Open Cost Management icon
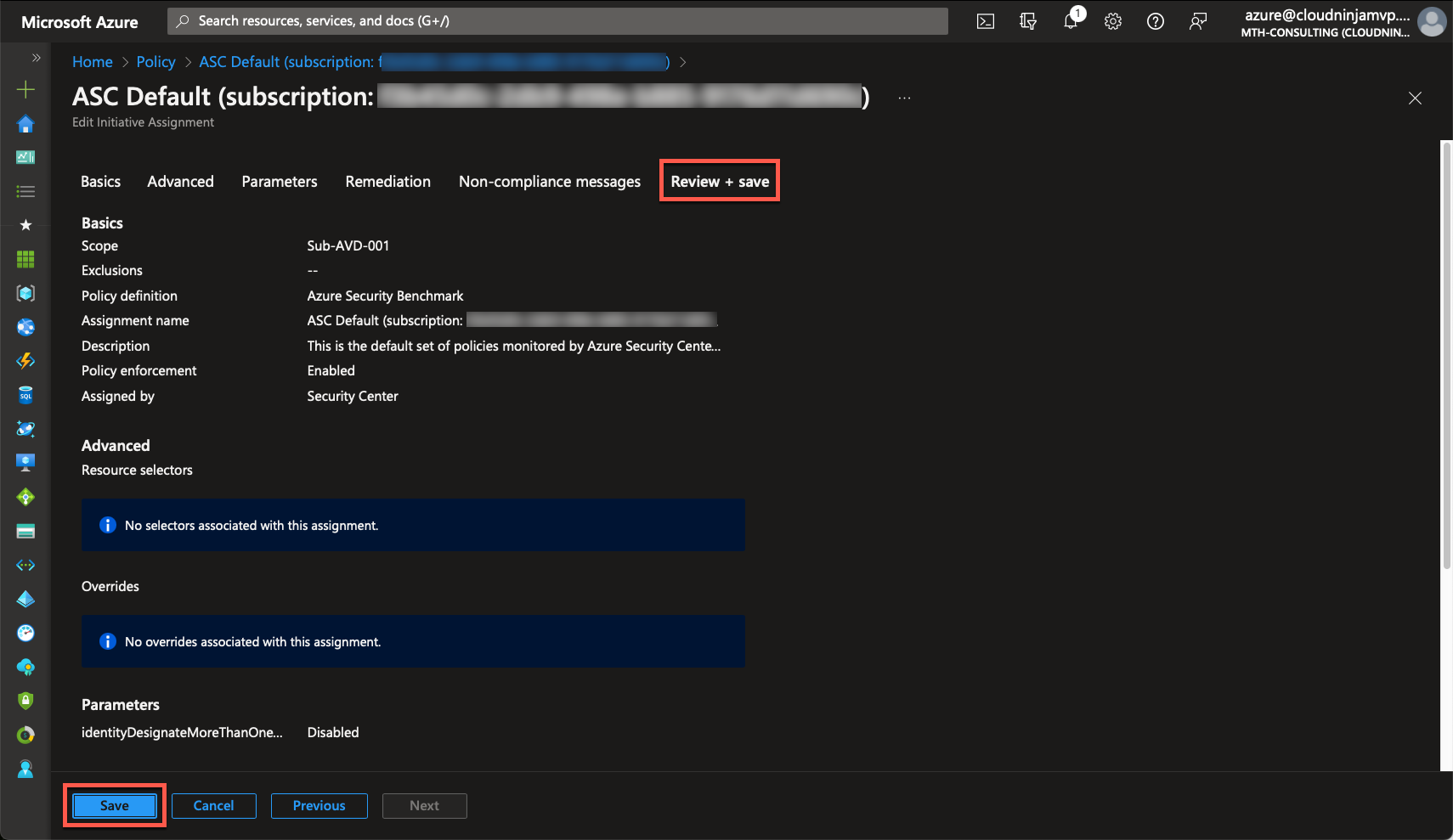The image size is (1453, 840). pyautogui.click(x=25, y=735)
